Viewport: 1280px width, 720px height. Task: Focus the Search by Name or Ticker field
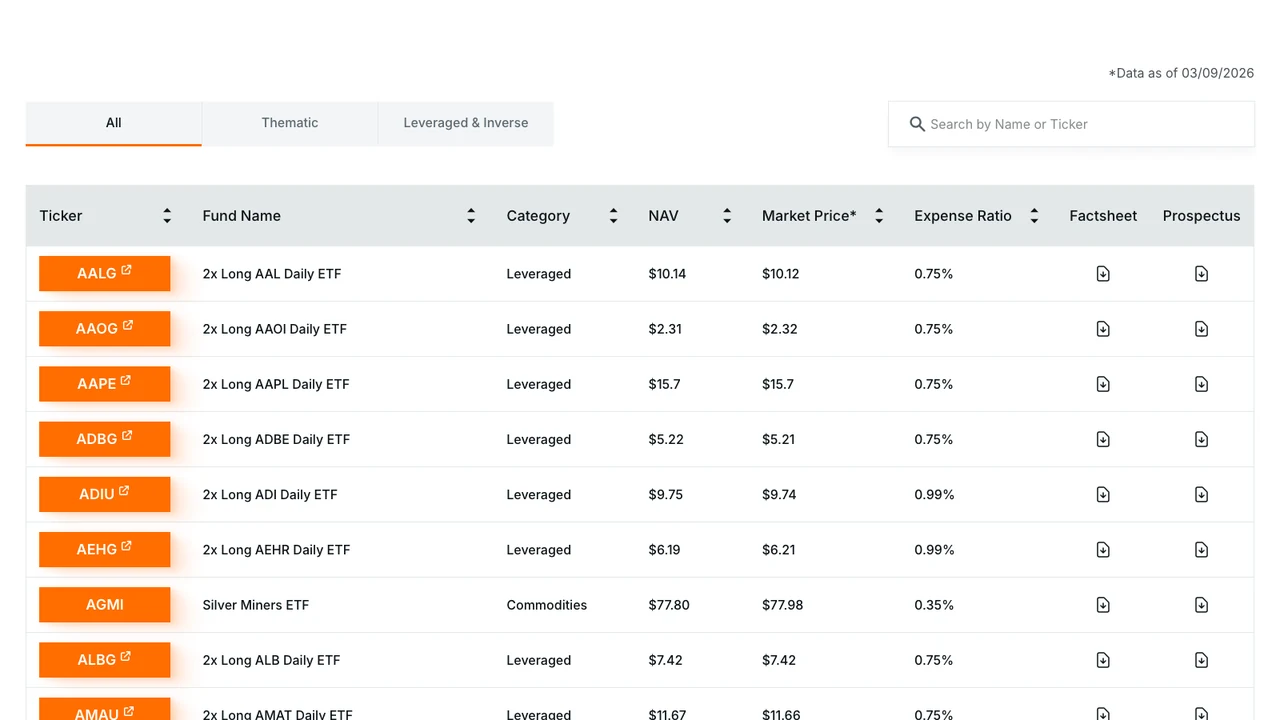1071,124
